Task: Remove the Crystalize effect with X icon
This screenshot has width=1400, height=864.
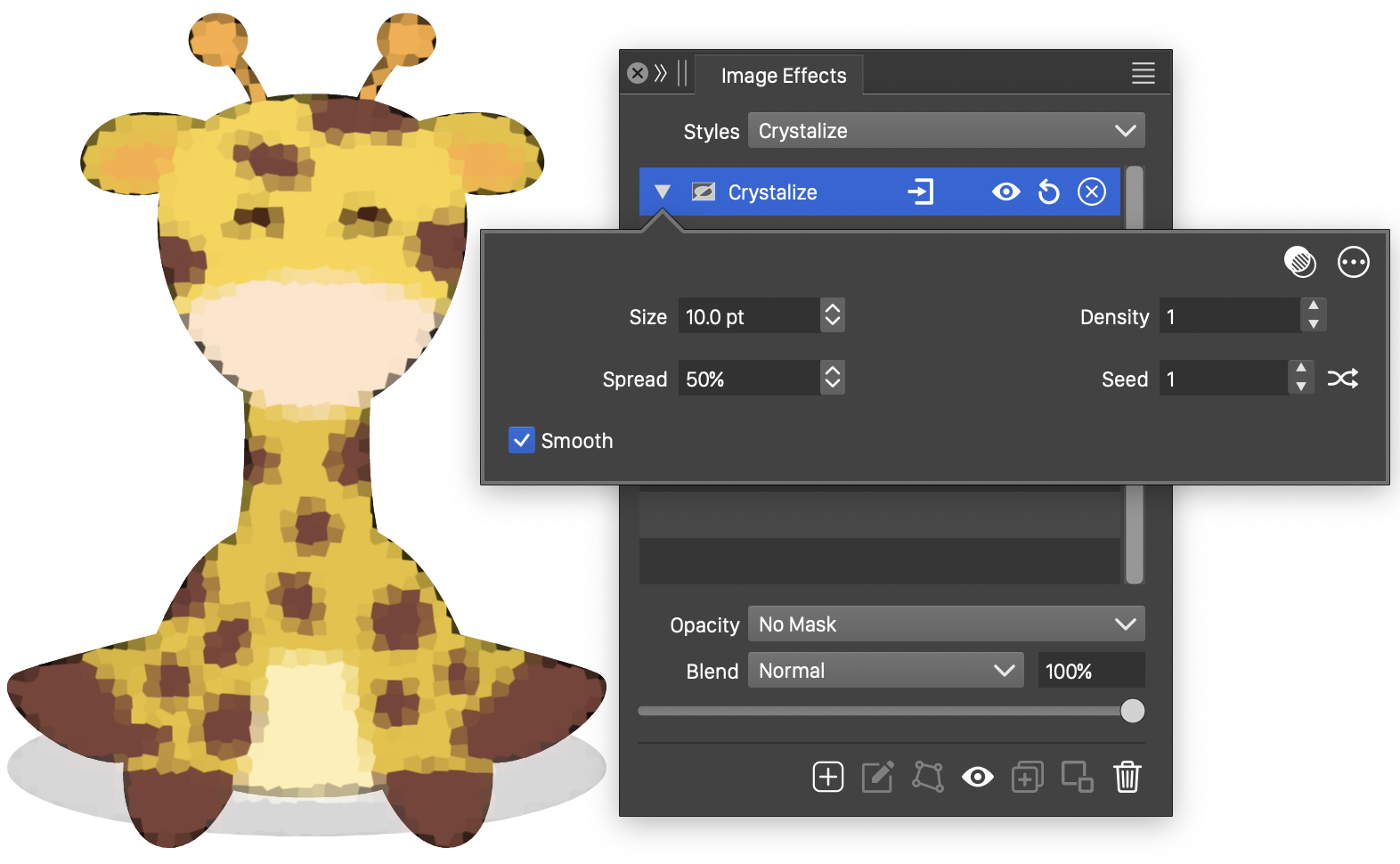Action: tap(1091, 192)
